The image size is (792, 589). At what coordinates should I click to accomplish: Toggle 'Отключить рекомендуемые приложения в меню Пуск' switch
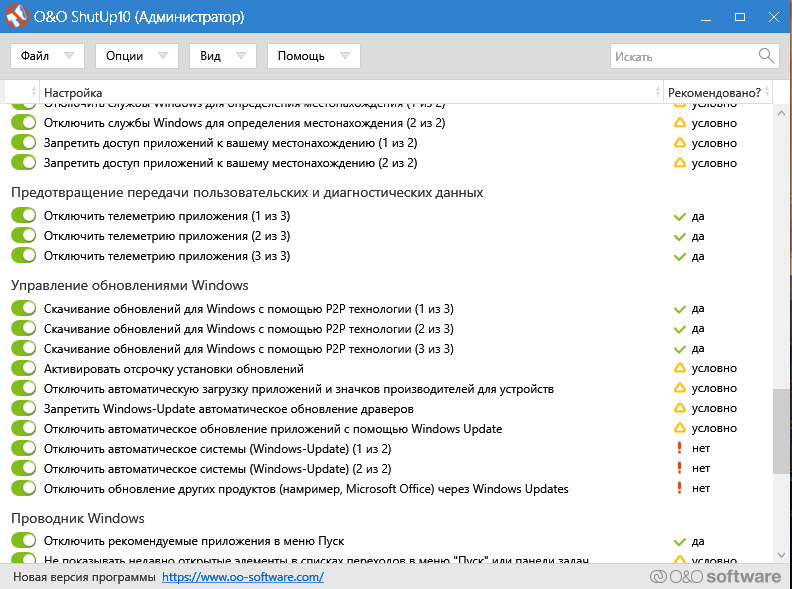coord(24,541)
